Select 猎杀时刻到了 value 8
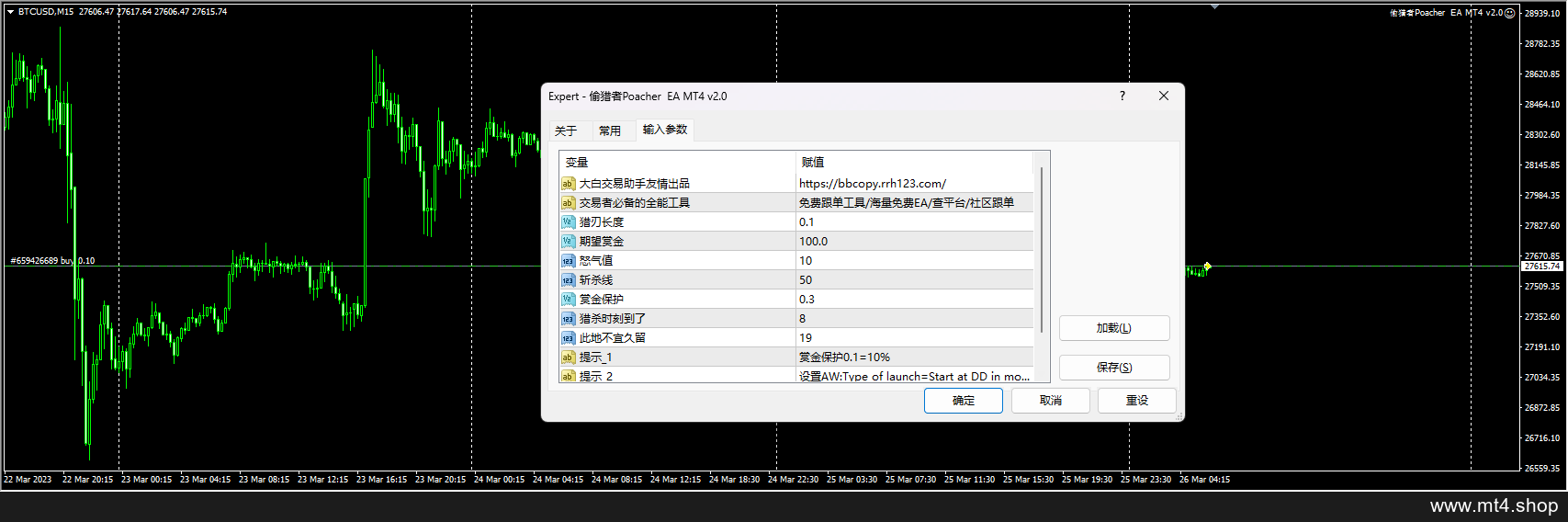Viewport: 1568px width, 522px height. (802, 319)
